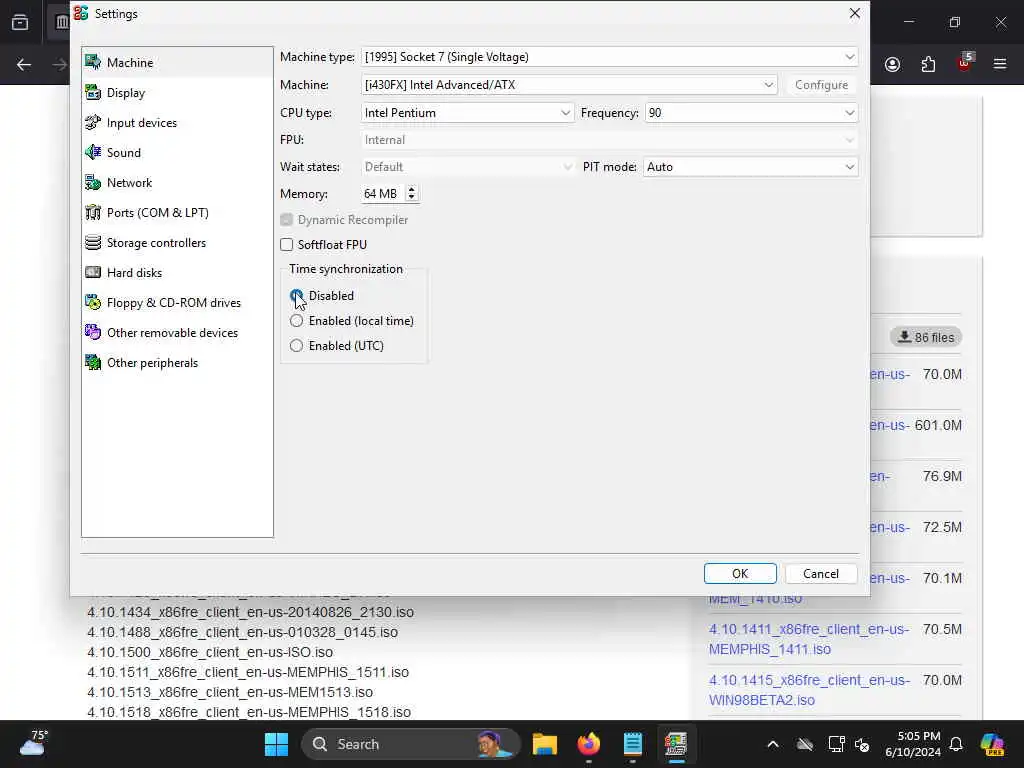This screenshot has height=768, width=1024.
Task: Open the MEMPHIS_1411.iso link in browser
Action: [x=809, y=639]
